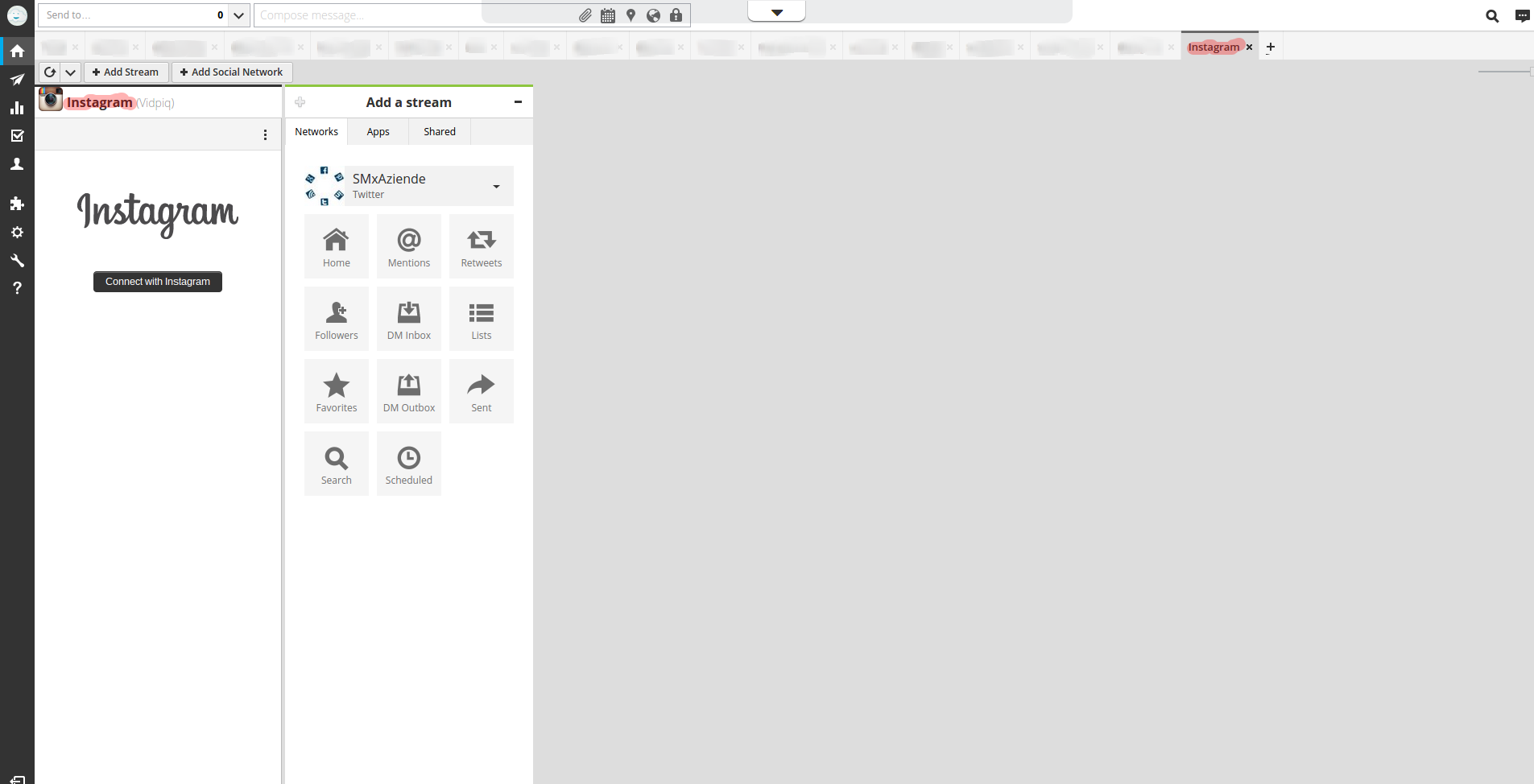Open the Scheduled clock stream

click(x=408, y=464)
